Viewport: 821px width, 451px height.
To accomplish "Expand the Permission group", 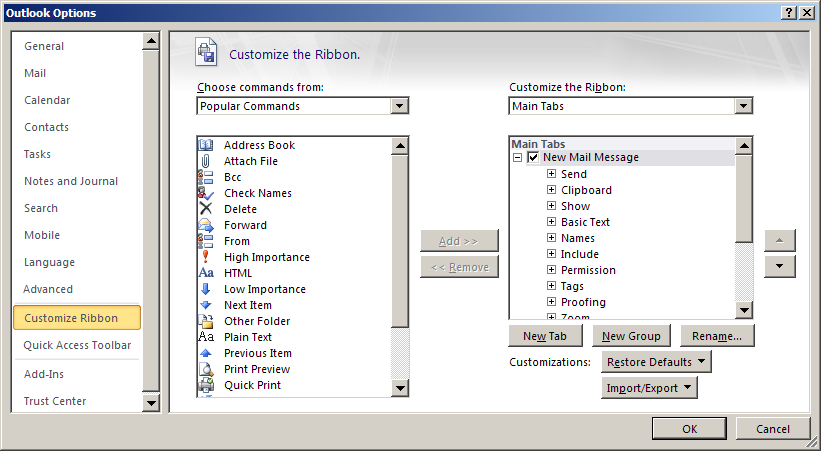I will click(551, 270).
